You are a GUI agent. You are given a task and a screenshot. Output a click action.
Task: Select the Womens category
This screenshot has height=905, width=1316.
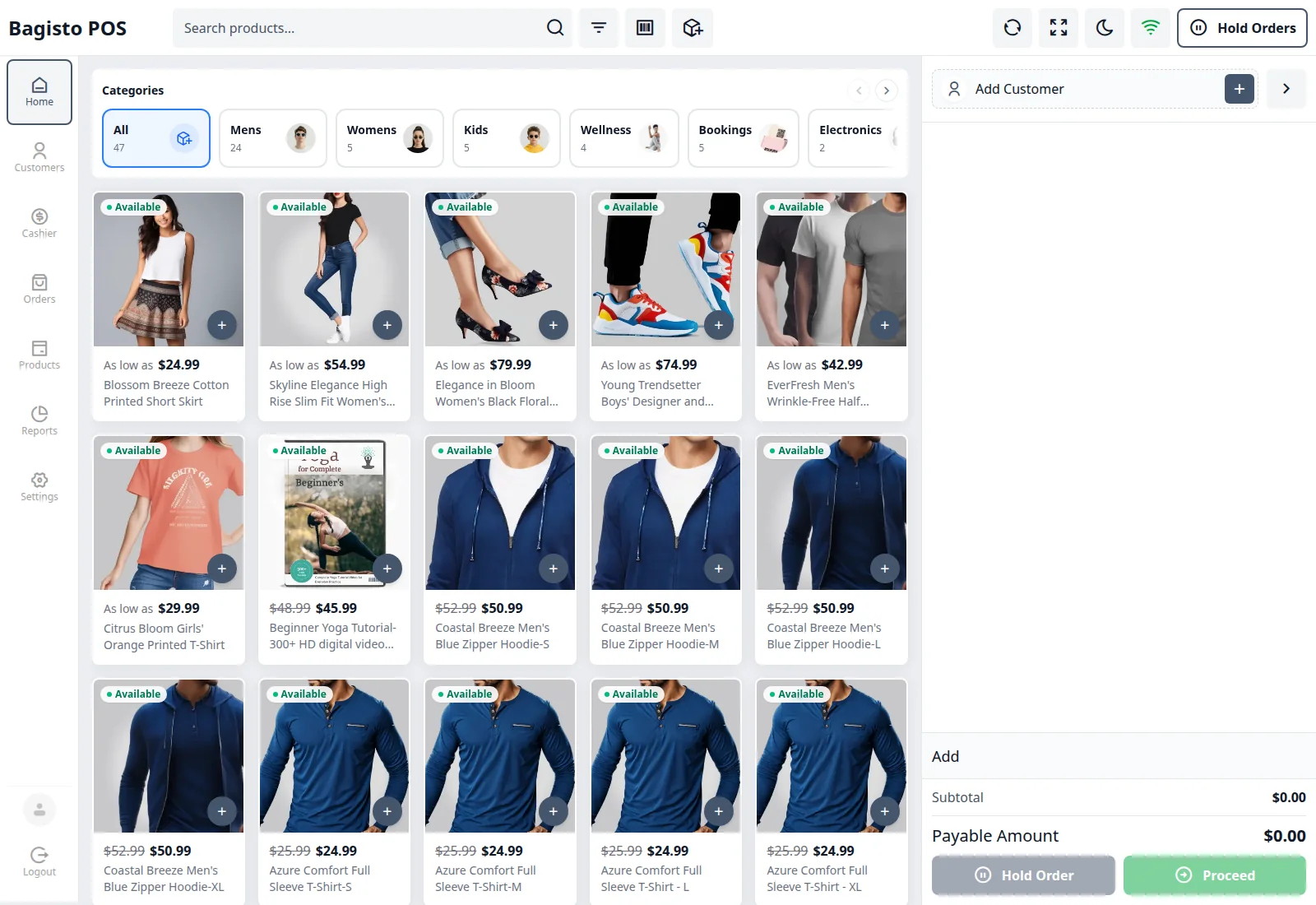pyautogui.click(x=390, y=138)
